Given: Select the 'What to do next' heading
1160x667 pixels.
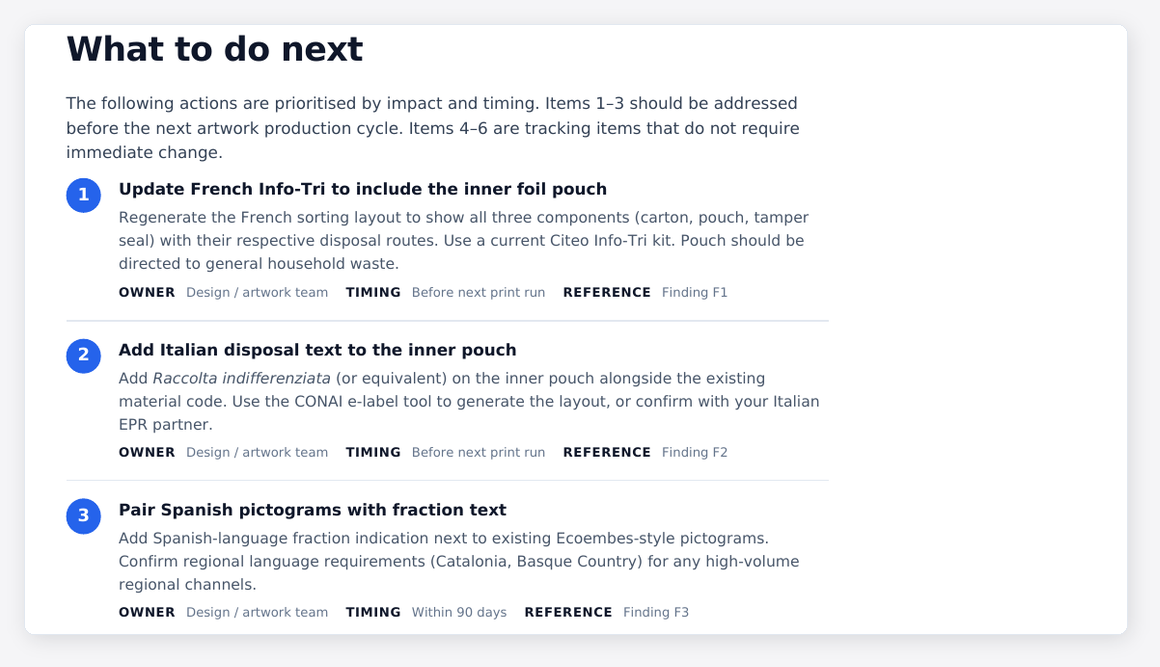Looking at the screenshot, I should 215,50.
